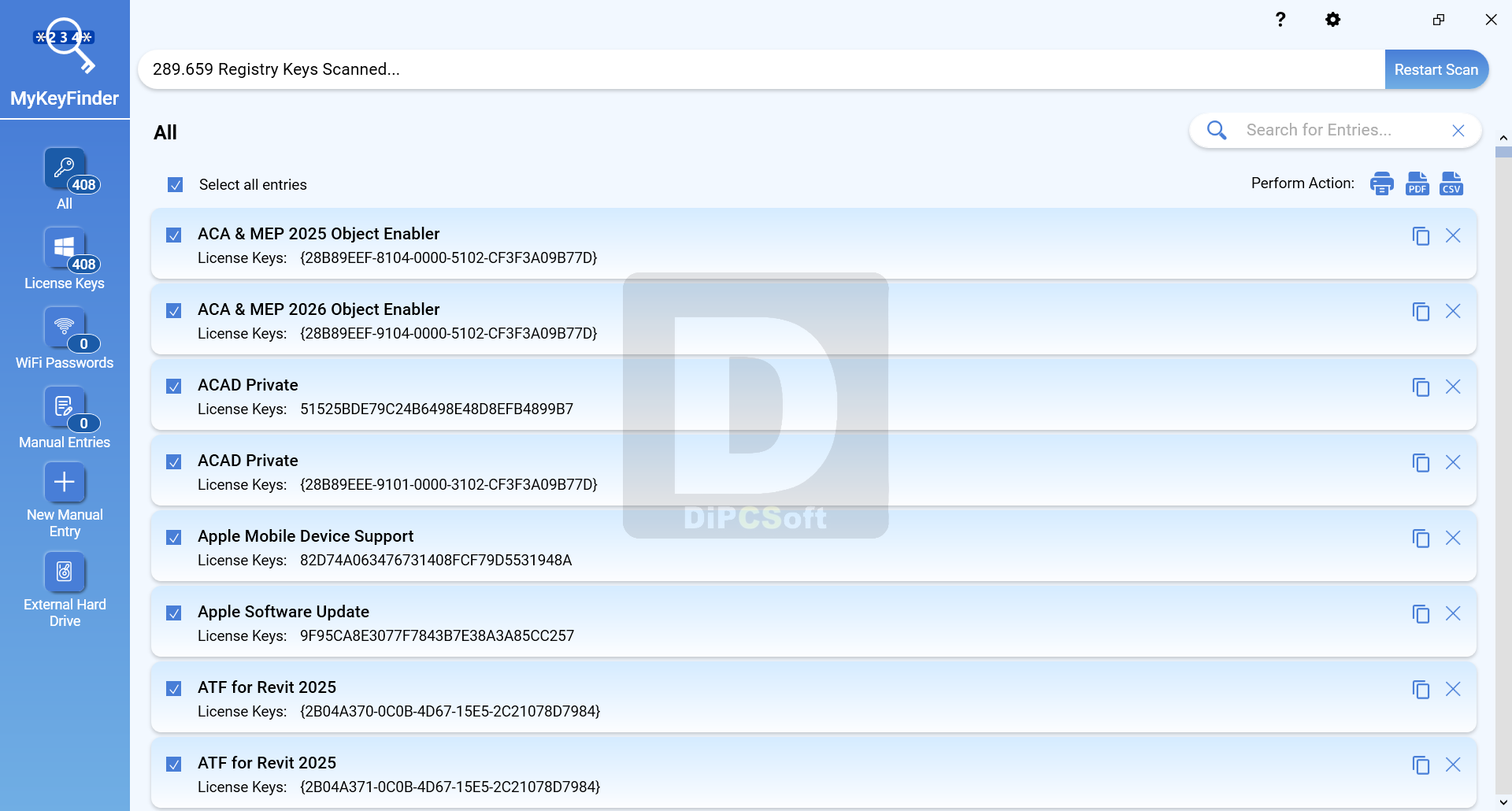Screen dimensions: 1512x811
Task: Create a New Manual Entry
Action: click(x=65, y=499)
